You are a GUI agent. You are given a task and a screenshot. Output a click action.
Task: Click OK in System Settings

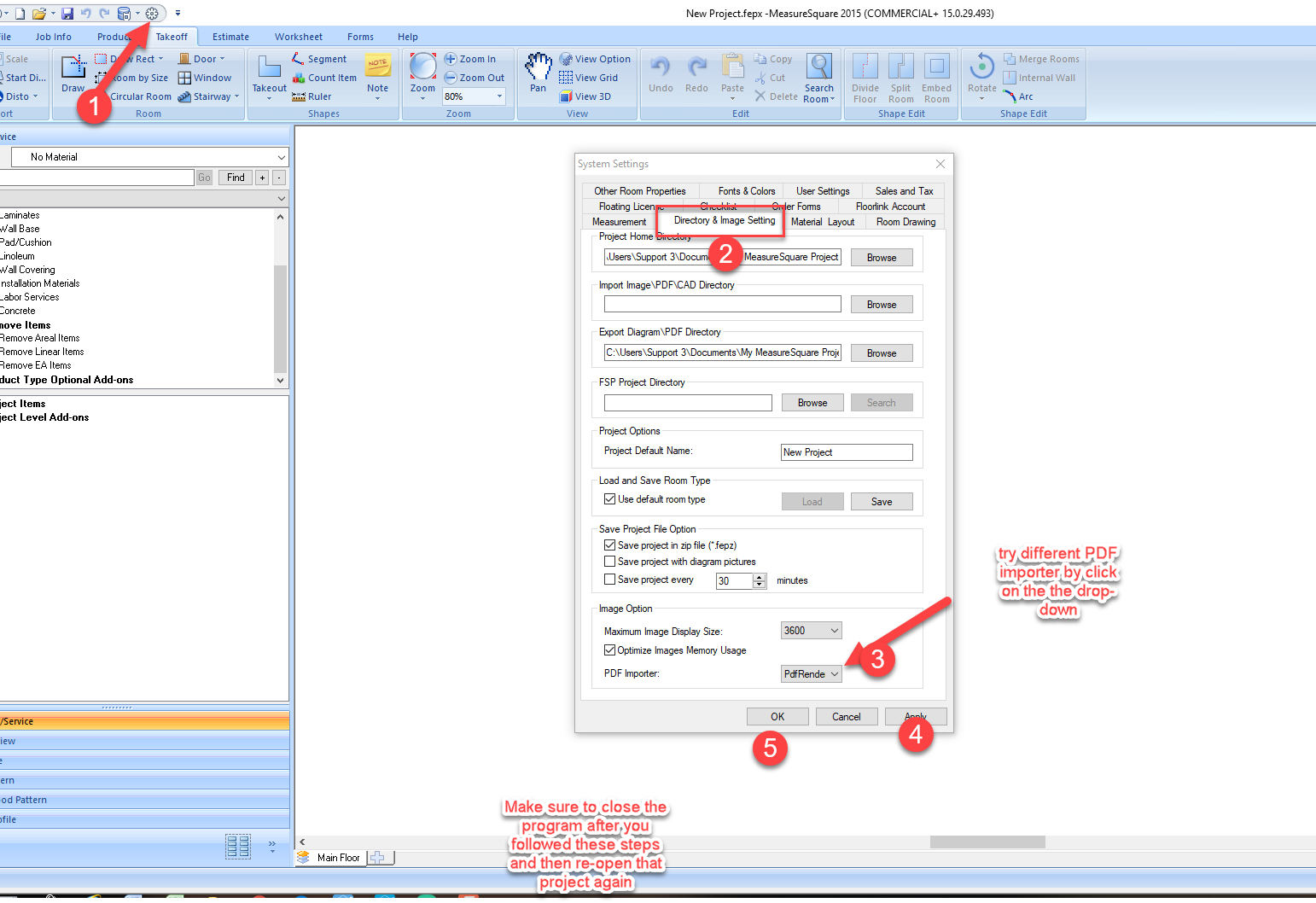click(x=777, y=717)
